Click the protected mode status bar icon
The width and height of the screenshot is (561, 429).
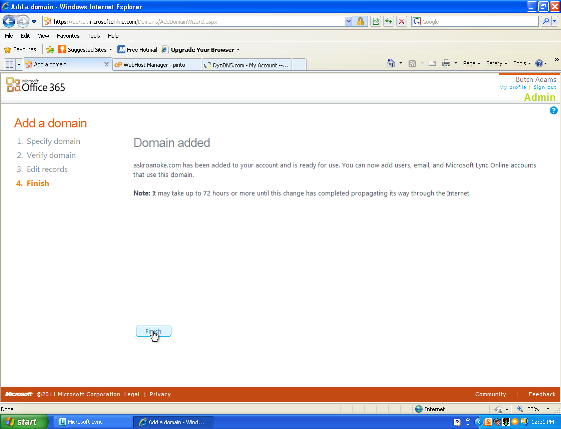click(498, 409)
